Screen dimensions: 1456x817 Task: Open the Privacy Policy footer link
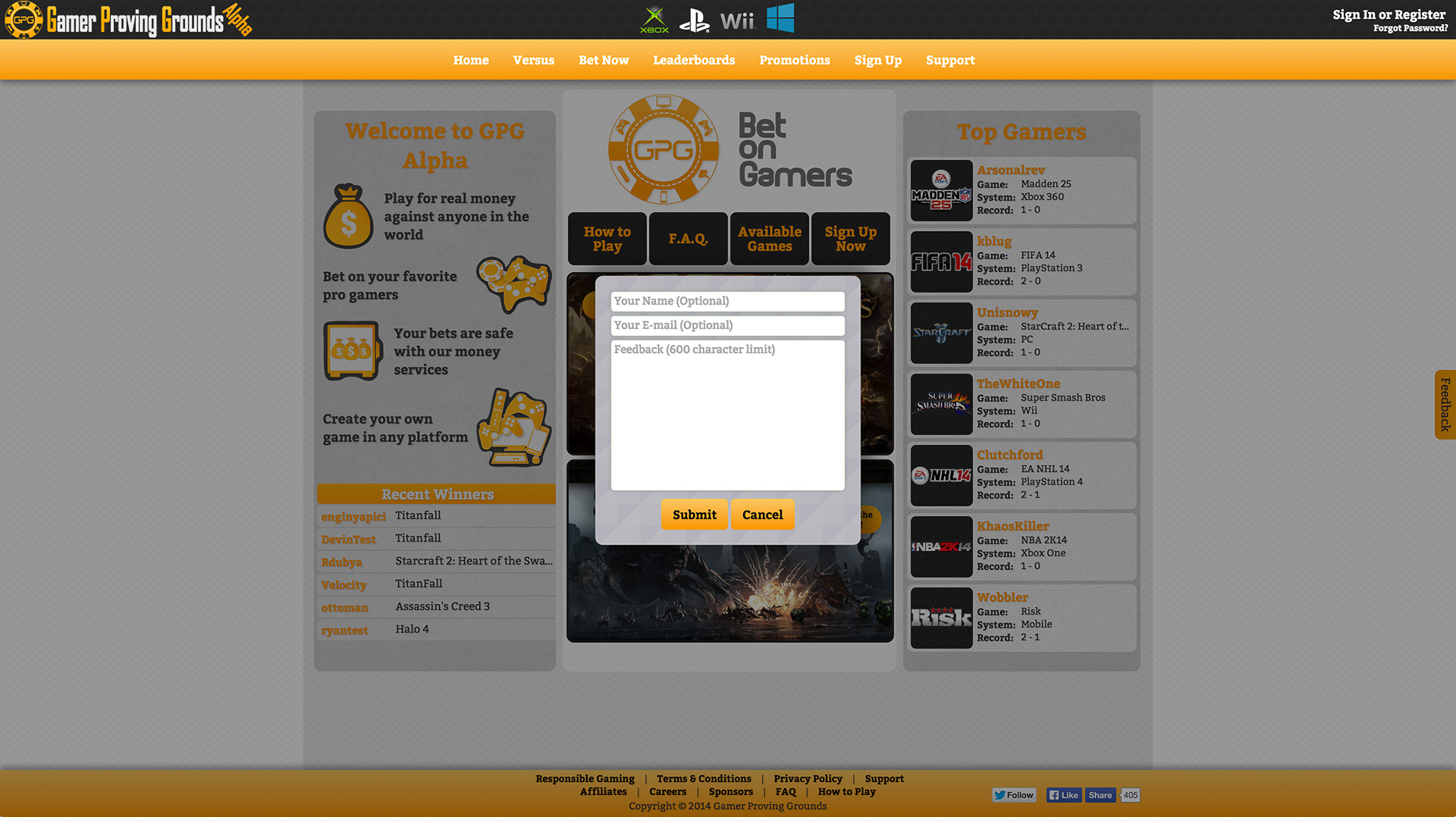808,778
